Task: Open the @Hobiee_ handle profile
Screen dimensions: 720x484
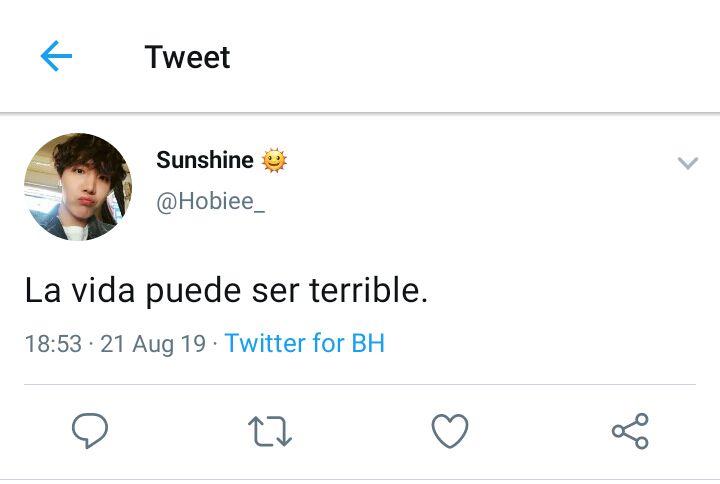Action: (210, 202)
